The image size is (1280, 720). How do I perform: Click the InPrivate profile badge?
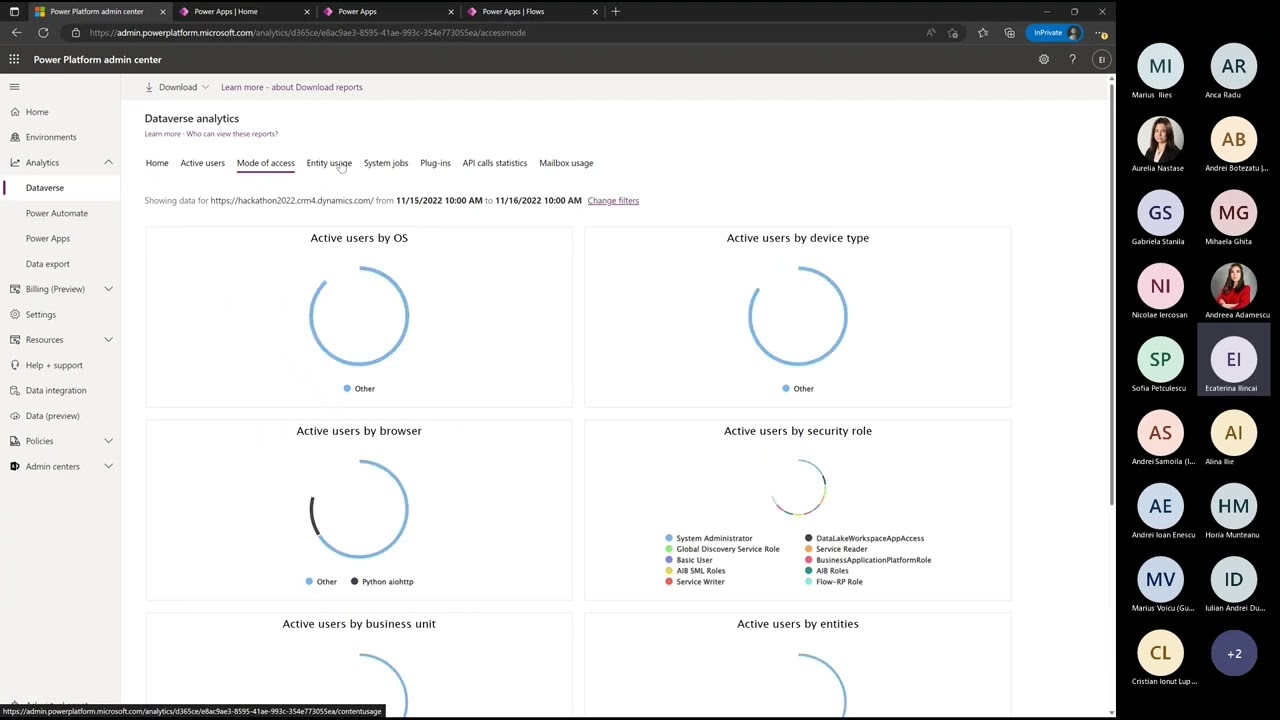pyautogui.click(x=1056, y=33)
